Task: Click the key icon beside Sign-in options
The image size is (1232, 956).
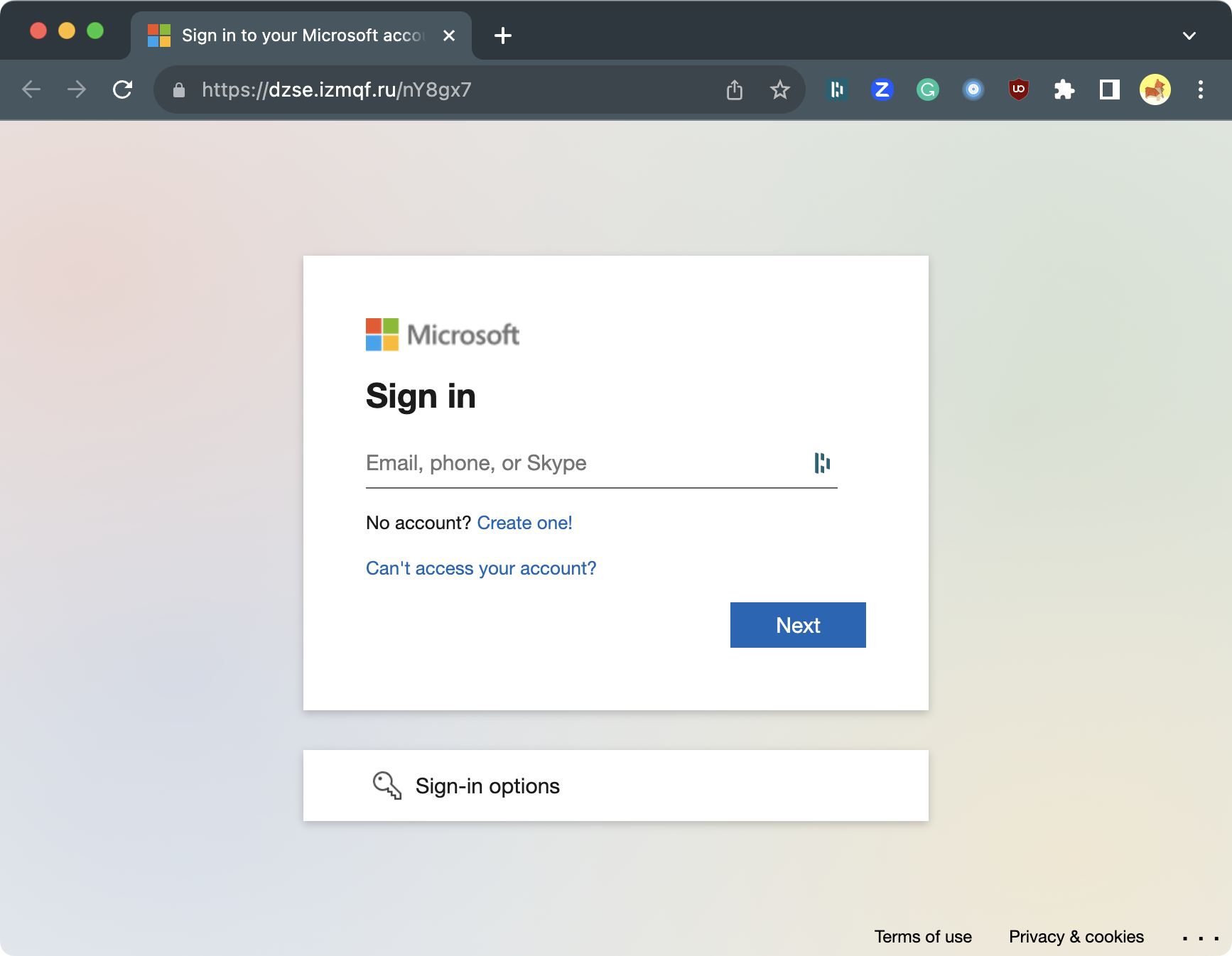Action: [387, 786]
